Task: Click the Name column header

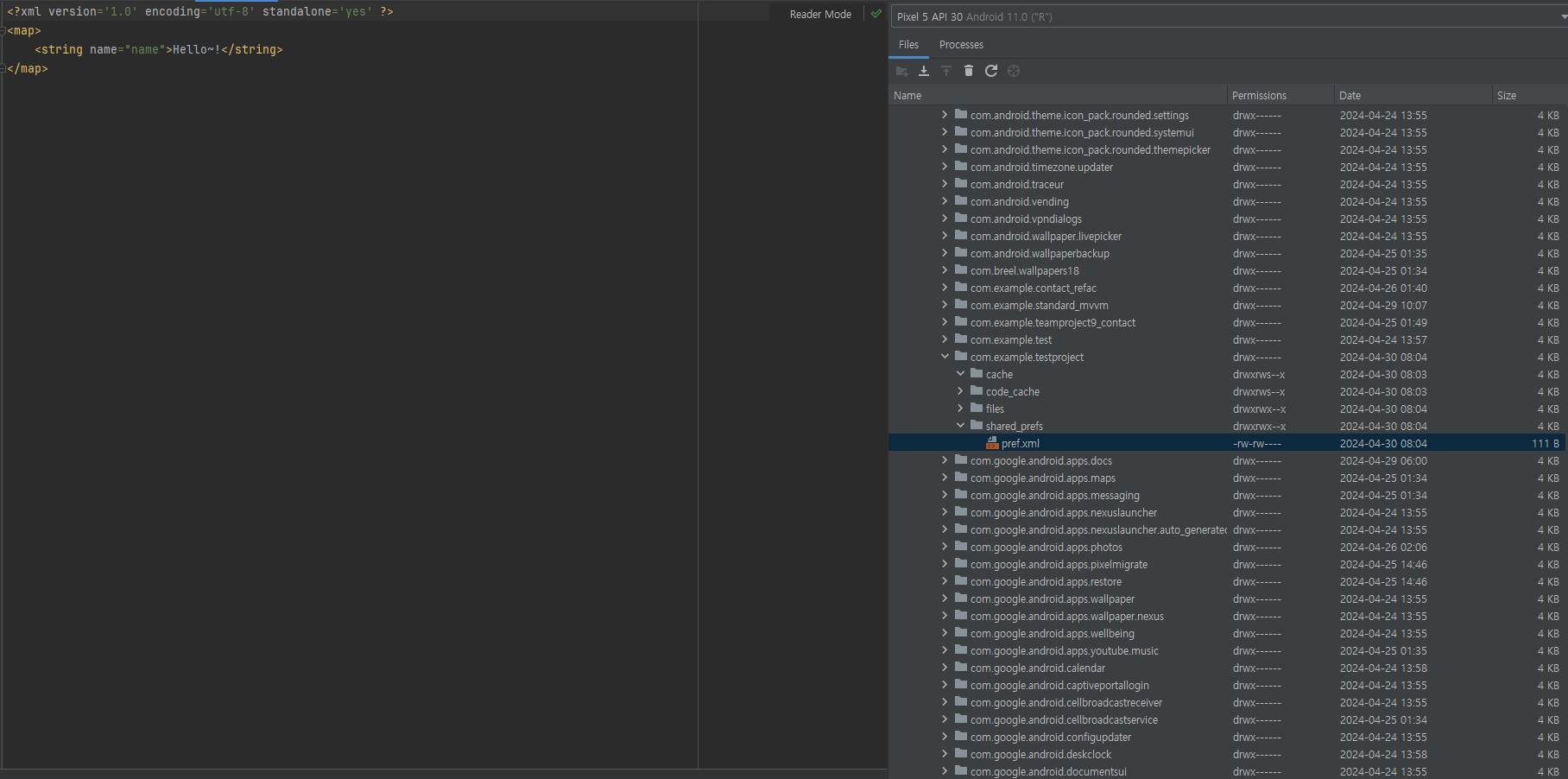Action: (1058, 96)
